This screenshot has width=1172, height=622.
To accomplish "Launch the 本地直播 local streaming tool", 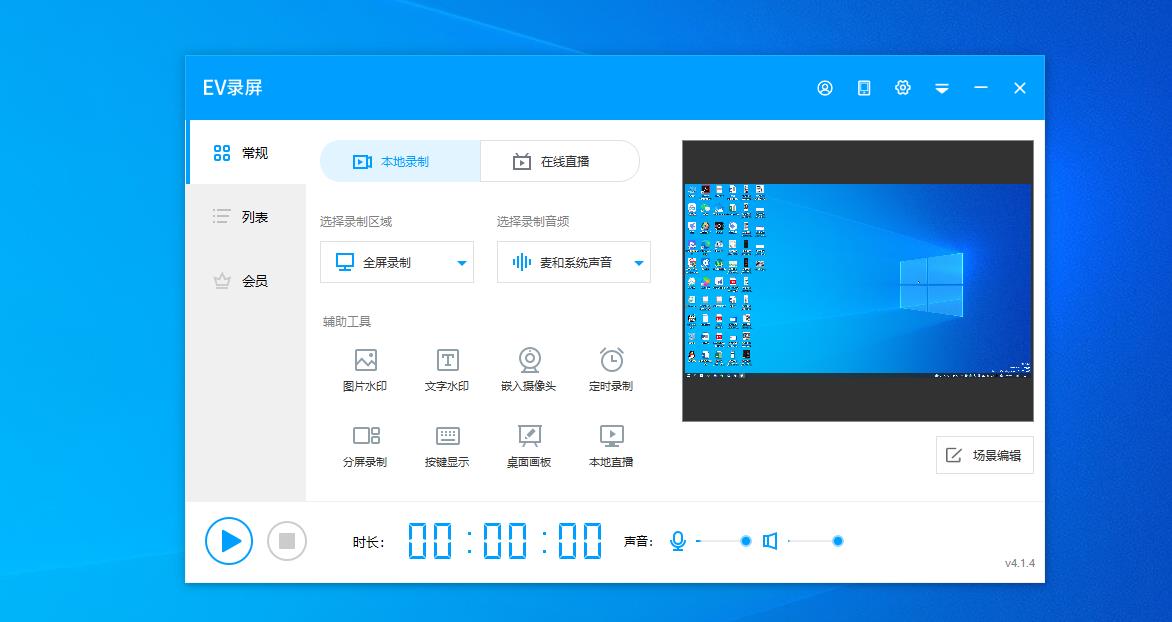I will click(610, 444).
